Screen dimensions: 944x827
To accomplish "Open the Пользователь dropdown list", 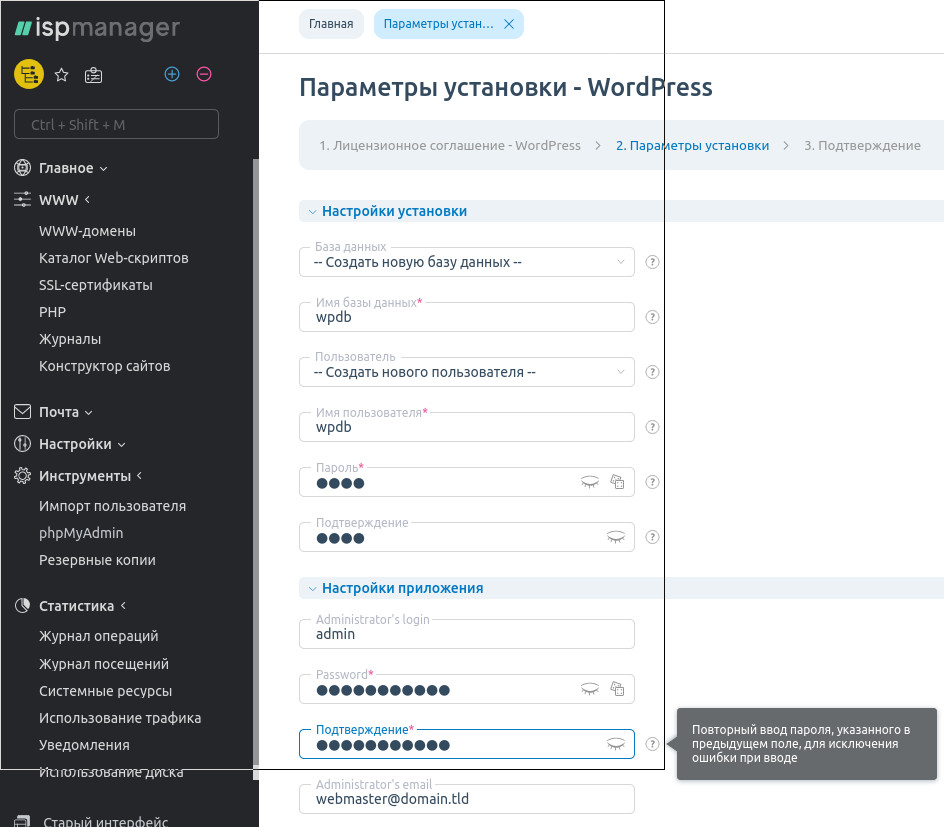I will tap(466, 372).
